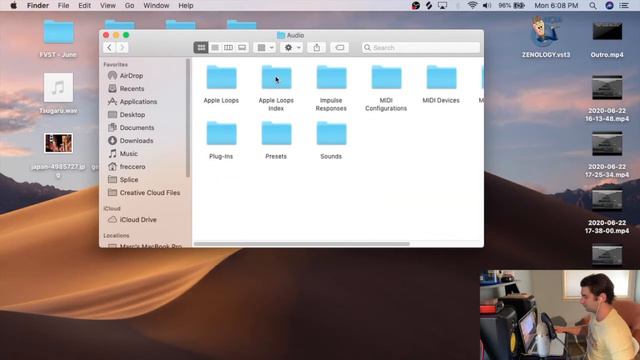This screenshot has height=360, width=640.
Task: Click the sidebar vertical scrollbar
Action: [188, 118]
